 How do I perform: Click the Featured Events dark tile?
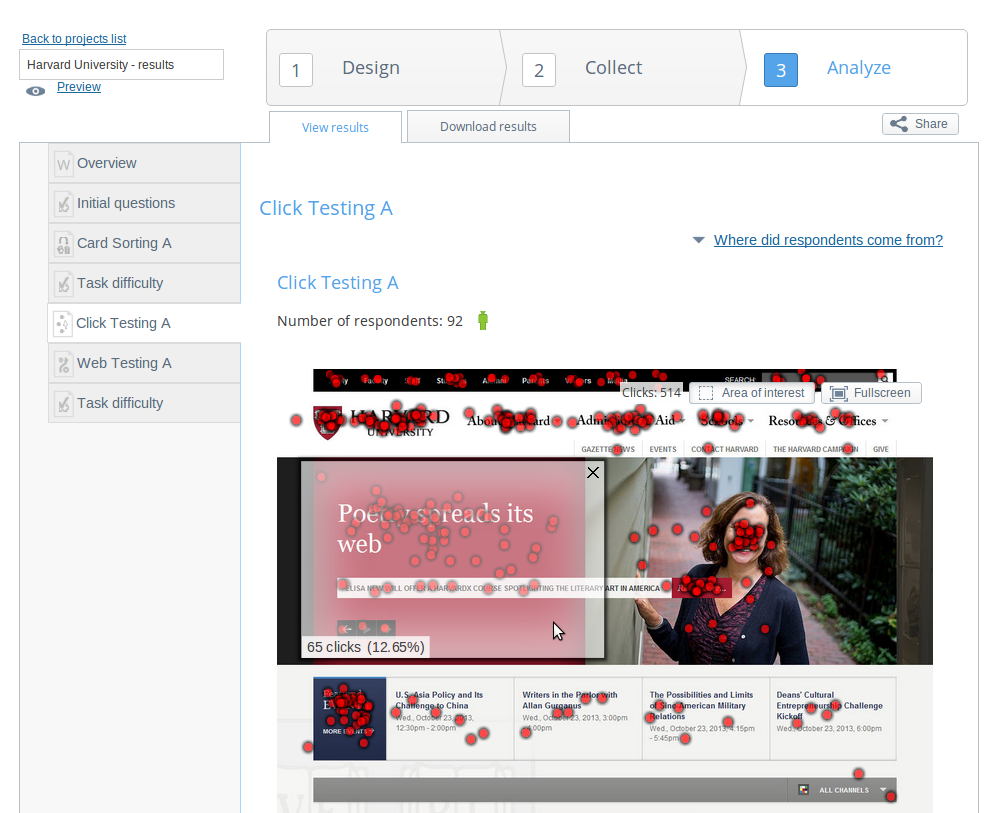pyautogui.click(x=350, y=719)
